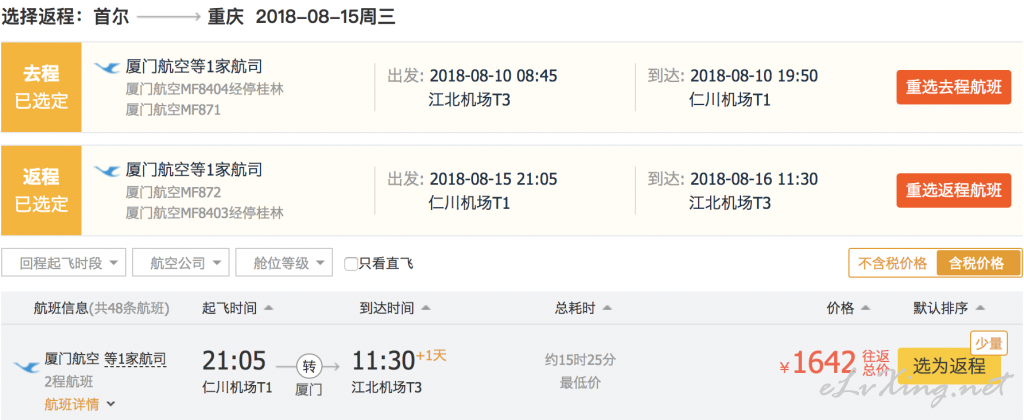The image size is (1024, 420).
Task: Click the 等1家航司 dotted link
Action: [135, 359]
